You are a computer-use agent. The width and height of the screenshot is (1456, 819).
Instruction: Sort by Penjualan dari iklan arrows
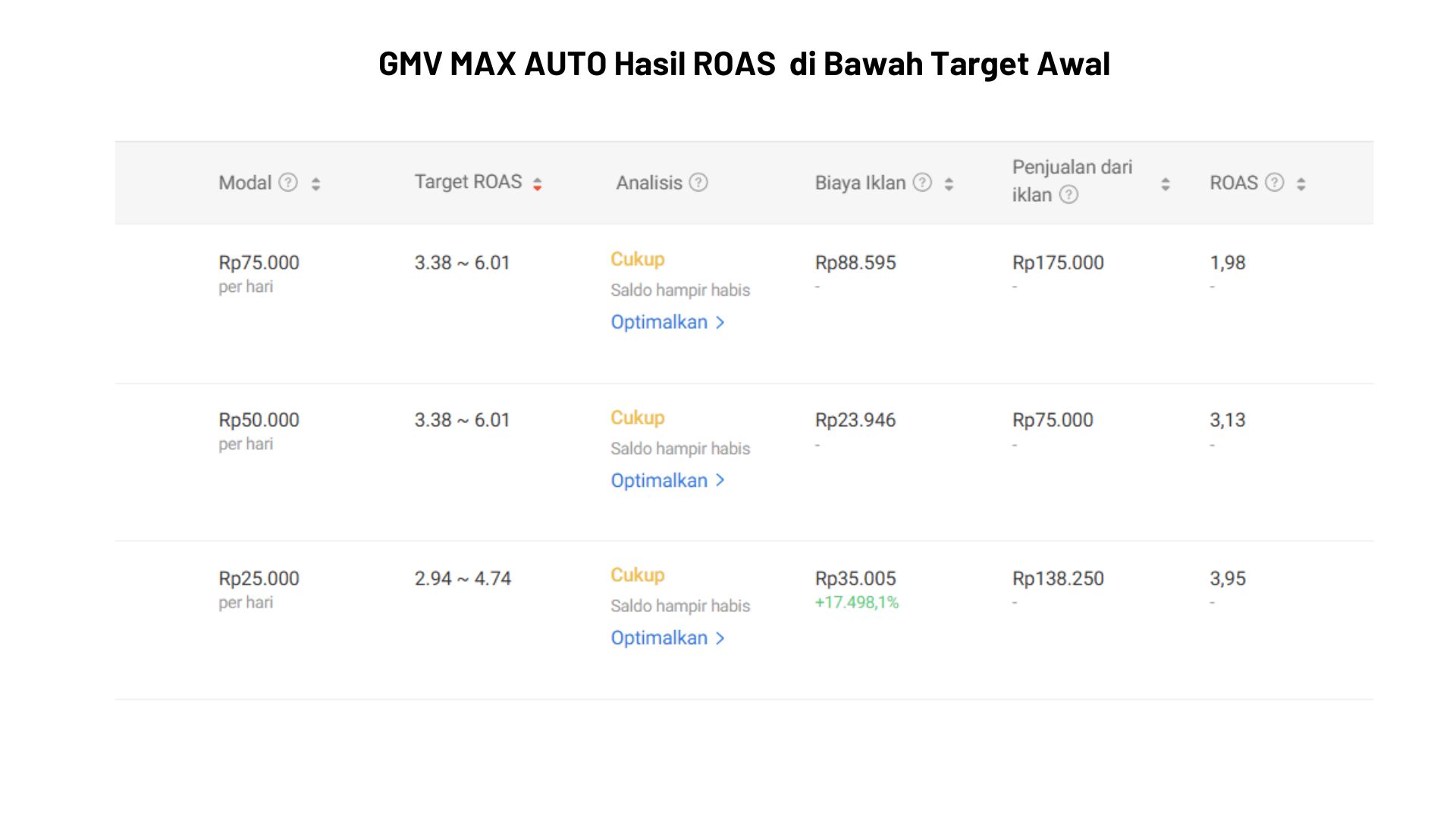coord(1166,184)
